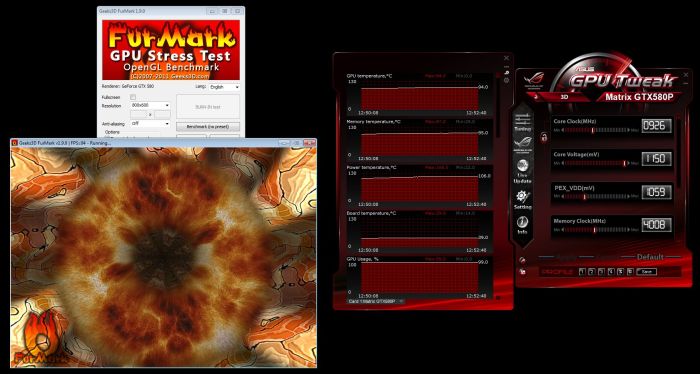Image resolution: width=700 pixels, height=374 pixels.
Task: Click the small gear icon in the monitor panel
Action: (506, 81)
